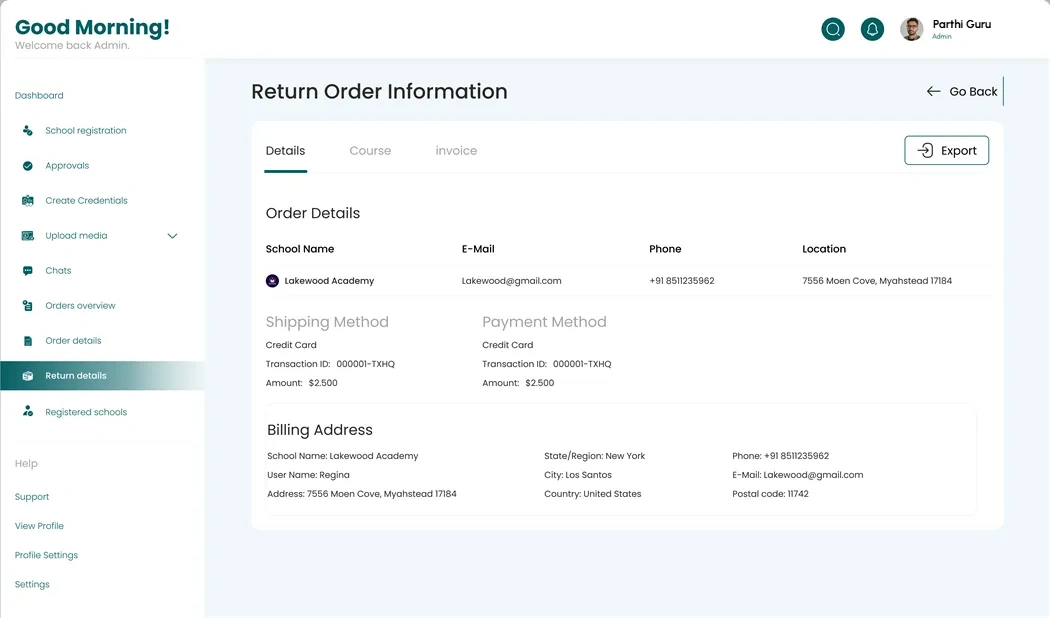The height and width of the screenshot is (618, 1050).
Task: Click Postal code: 11742 text
Action: [x=770, y=493]
